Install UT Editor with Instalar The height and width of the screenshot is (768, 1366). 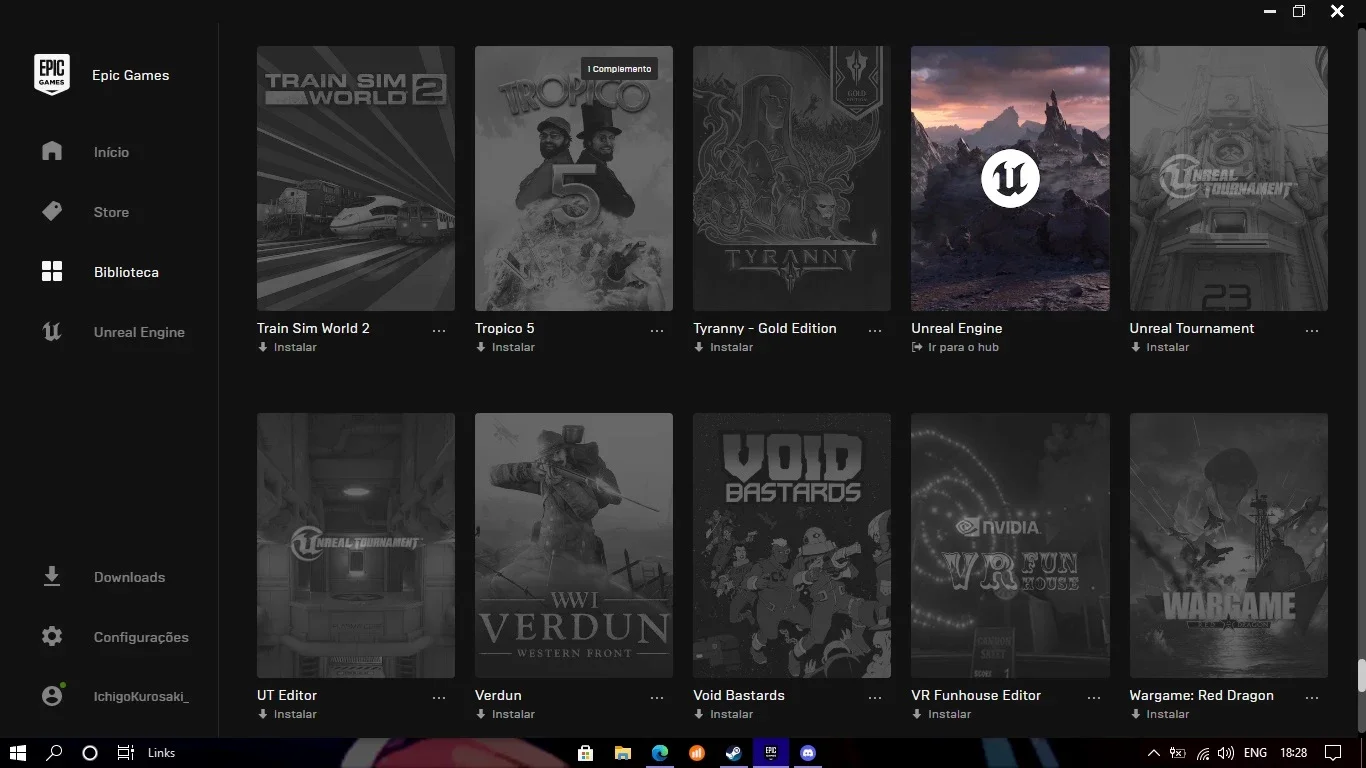pyautogui.click(x=287, y=714)
